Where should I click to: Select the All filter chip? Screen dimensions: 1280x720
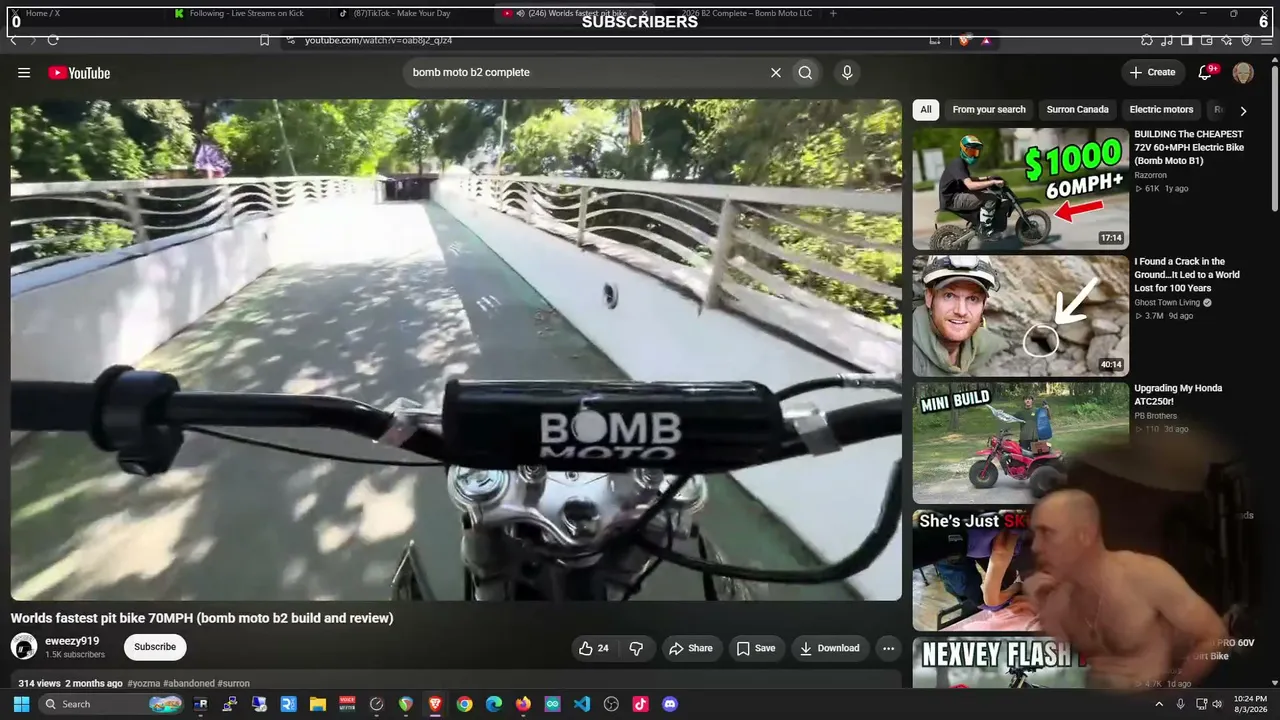click(926, 110)
